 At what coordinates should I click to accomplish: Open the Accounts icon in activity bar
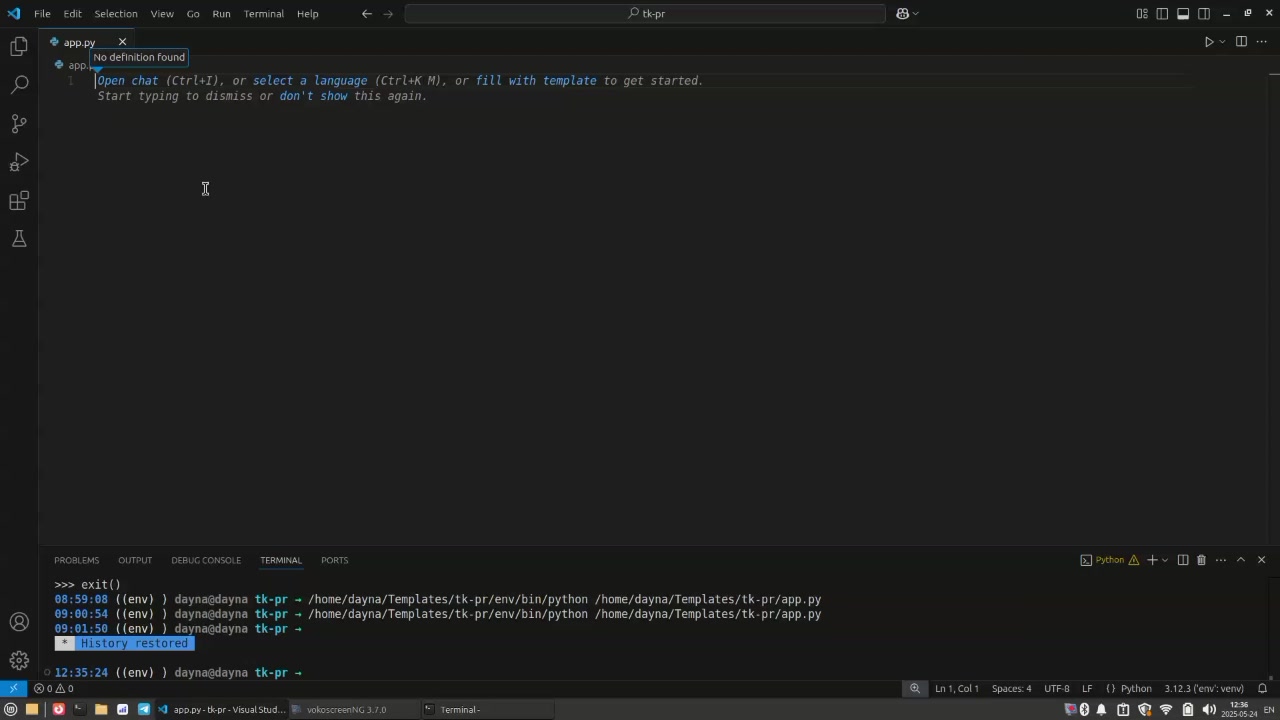click(x=19, y=622)
